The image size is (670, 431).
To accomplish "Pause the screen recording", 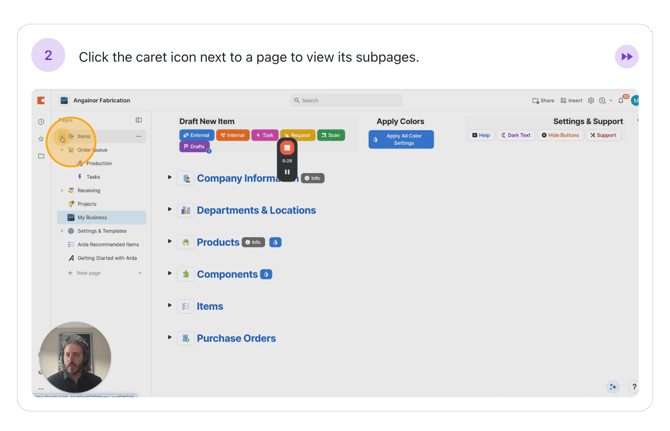I will [287, 172].
